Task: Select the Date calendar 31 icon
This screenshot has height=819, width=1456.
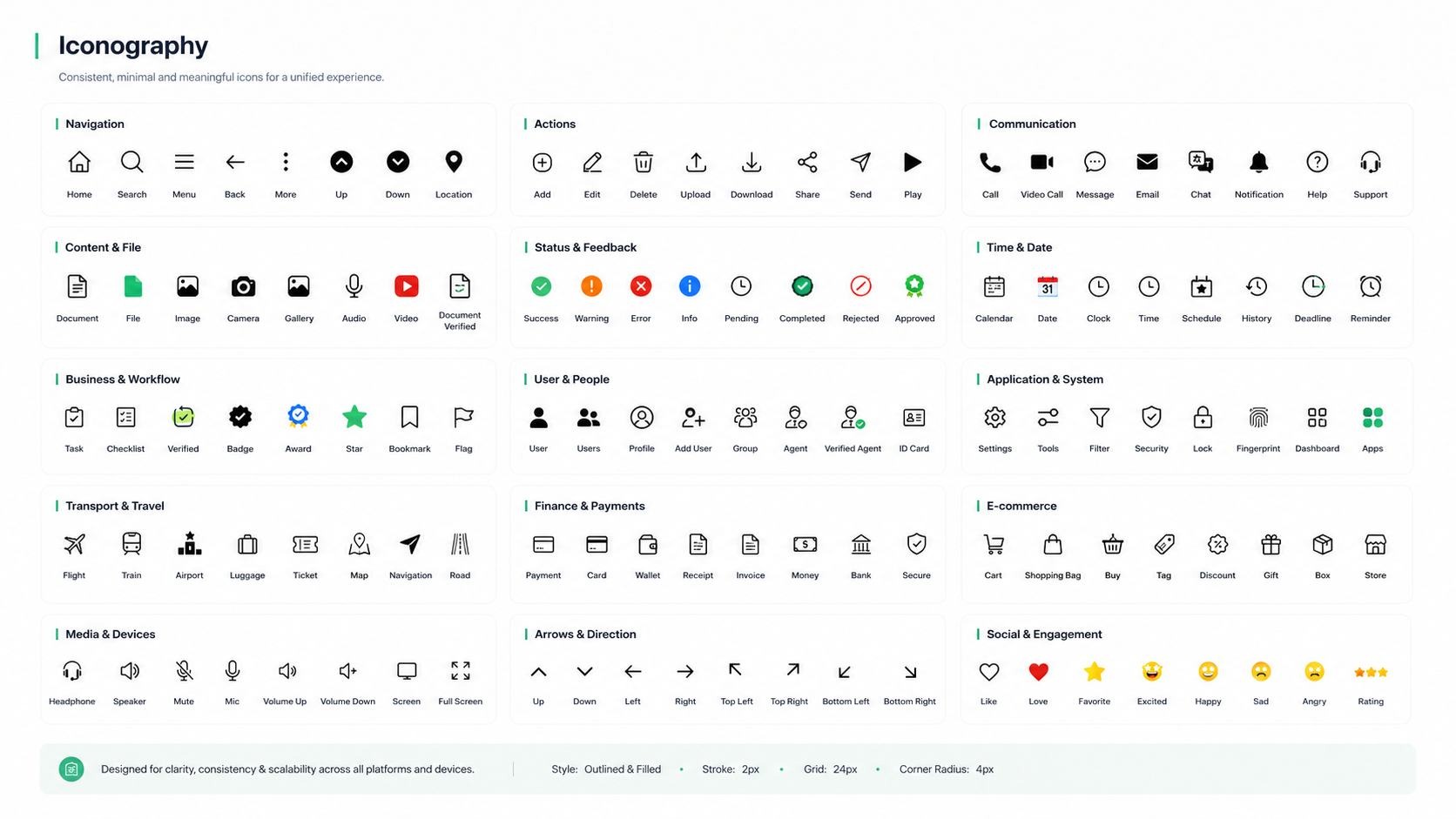Action: (x=1048, y=286)
